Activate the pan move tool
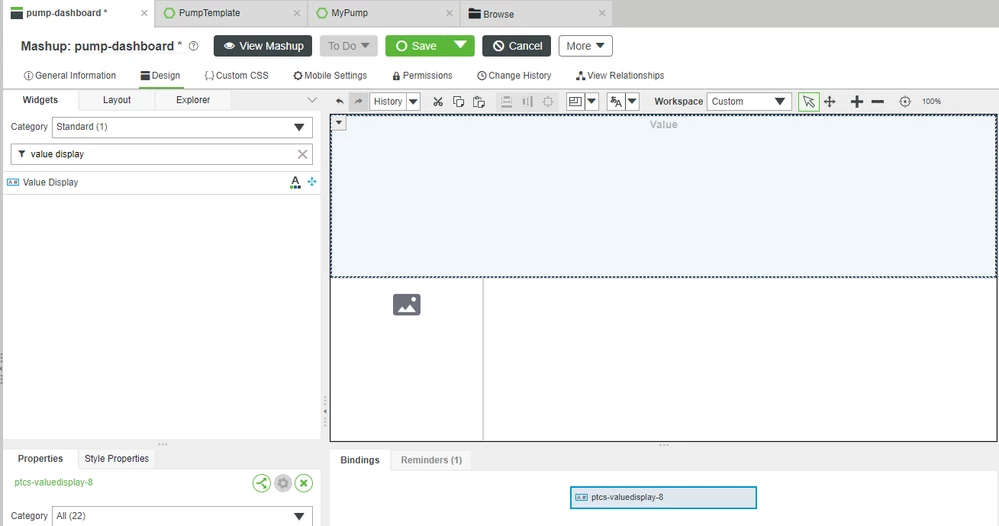This screenshot has height=526, width=999. coord(830,101)
